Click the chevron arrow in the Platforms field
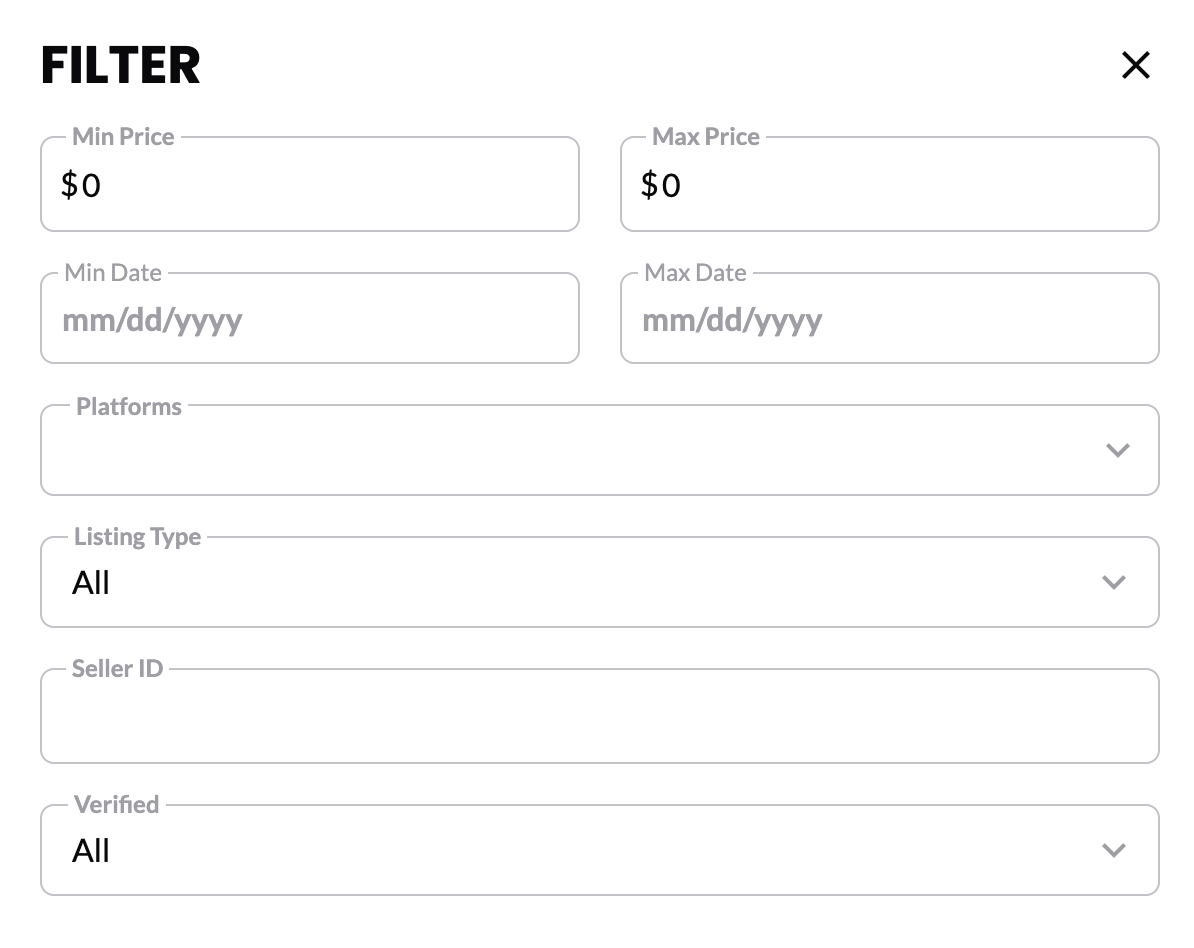The height and width of the screenshot is (948, 1194). 1117,450
